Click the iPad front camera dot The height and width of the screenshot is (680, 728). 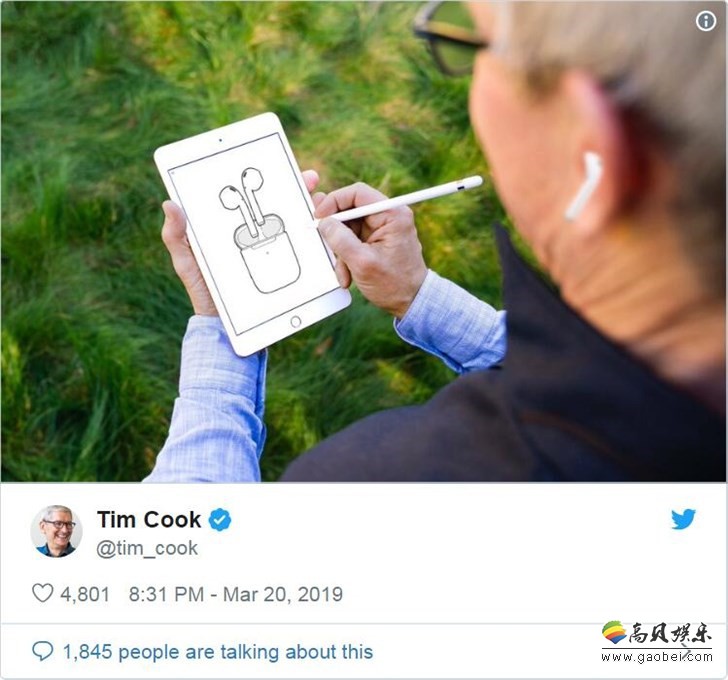coord(220,140)
